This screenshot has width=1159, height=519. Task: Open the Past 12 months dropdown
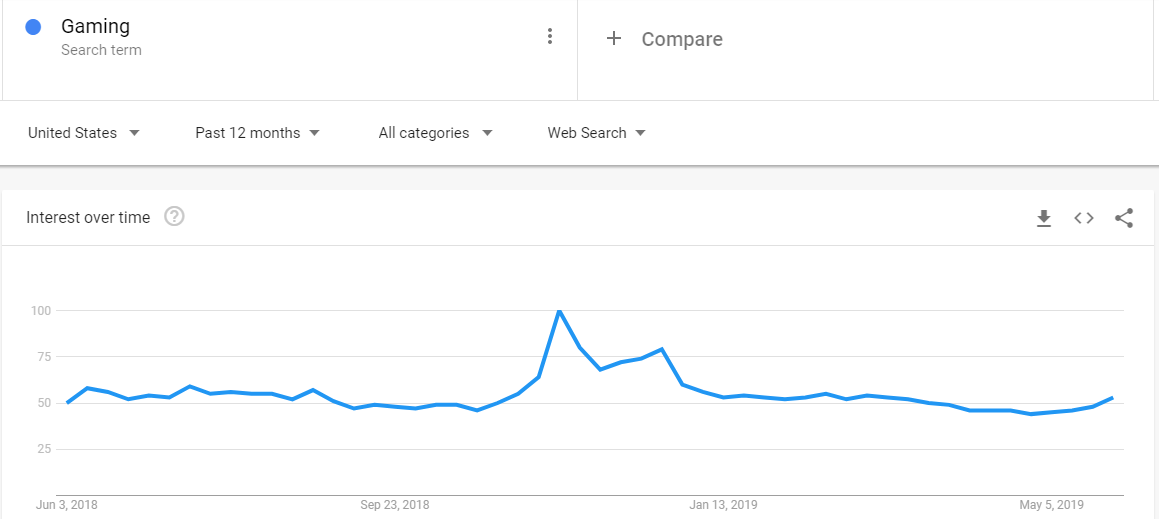click(257, 133)
